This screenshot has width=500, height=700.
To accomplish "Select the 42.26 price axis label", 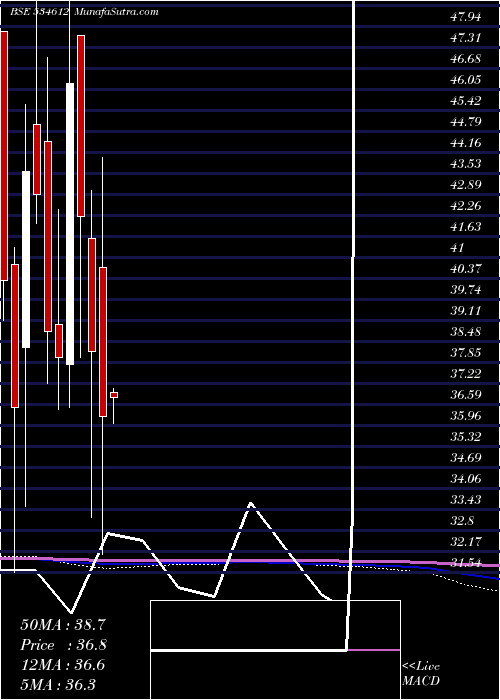I will (466, 206).
